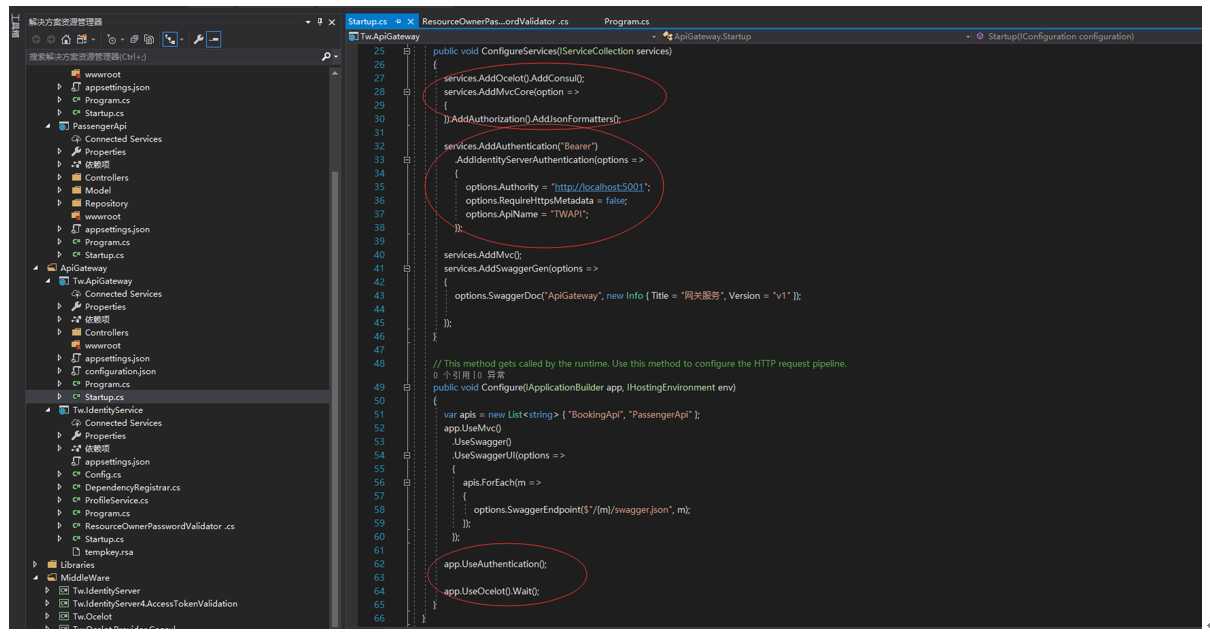Viewport: 1210px width, 635px height.
Task: Click the pending changes filter clock icon
Action: pyautogui.click(x=112, y=39)
